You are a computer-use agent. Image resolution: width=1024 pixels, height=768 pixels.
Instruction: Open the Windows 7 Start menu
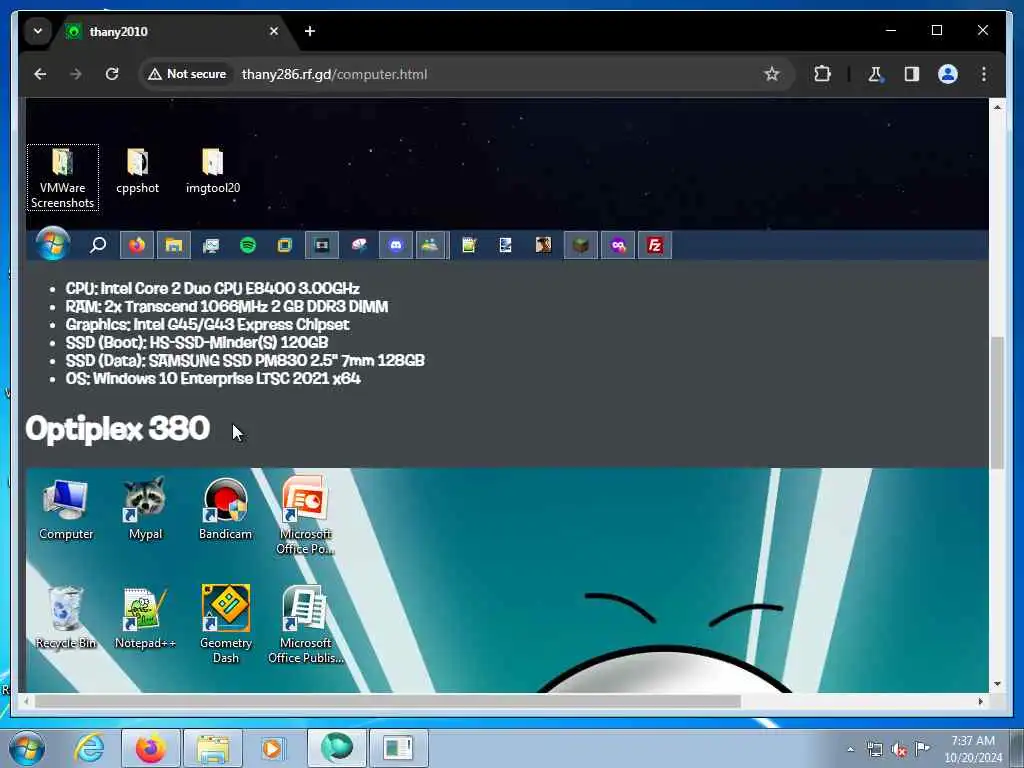(x=27, y=748)
